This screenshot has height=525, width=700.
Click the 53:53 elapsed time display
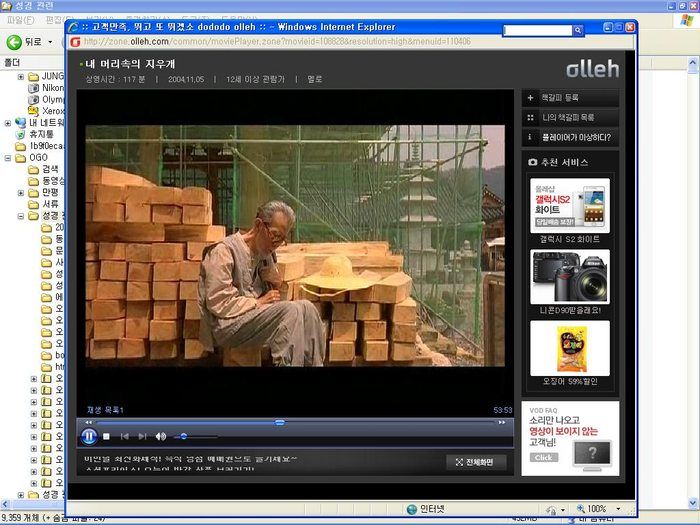tap(503, 410)
